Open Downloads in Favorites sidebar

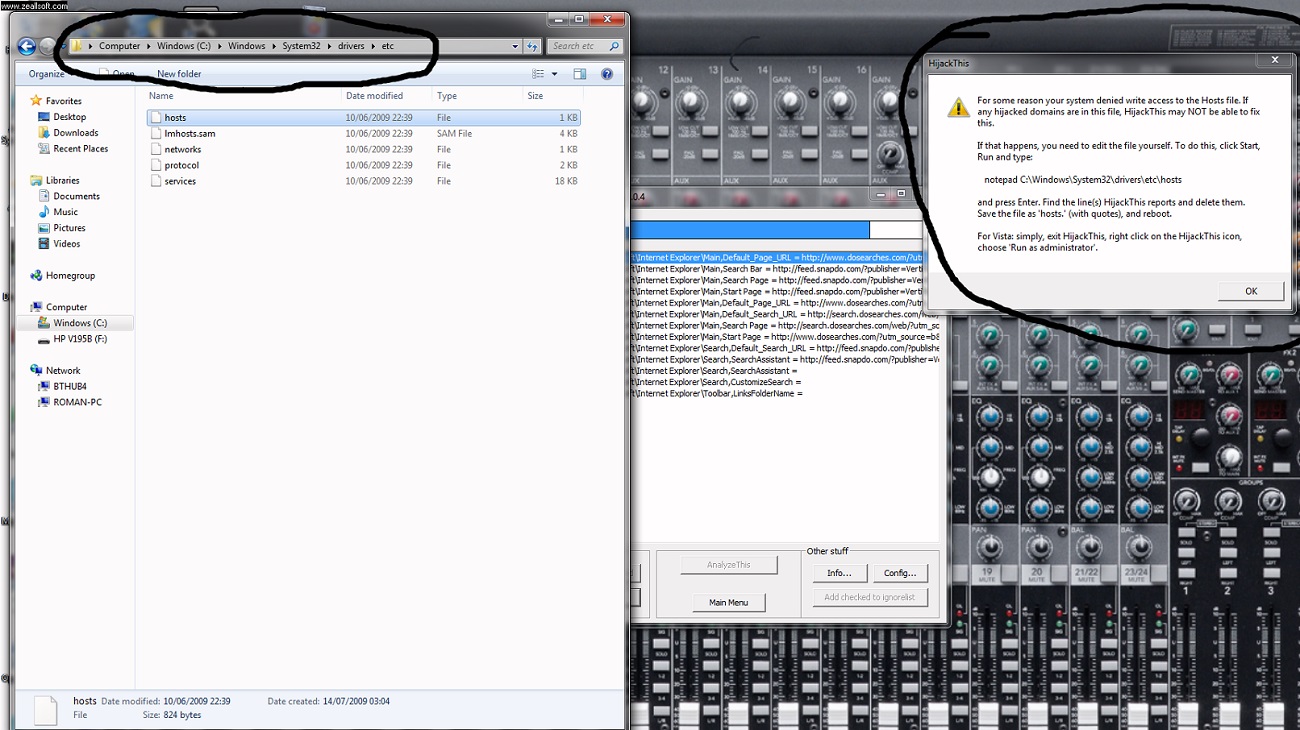coord(75,133)
